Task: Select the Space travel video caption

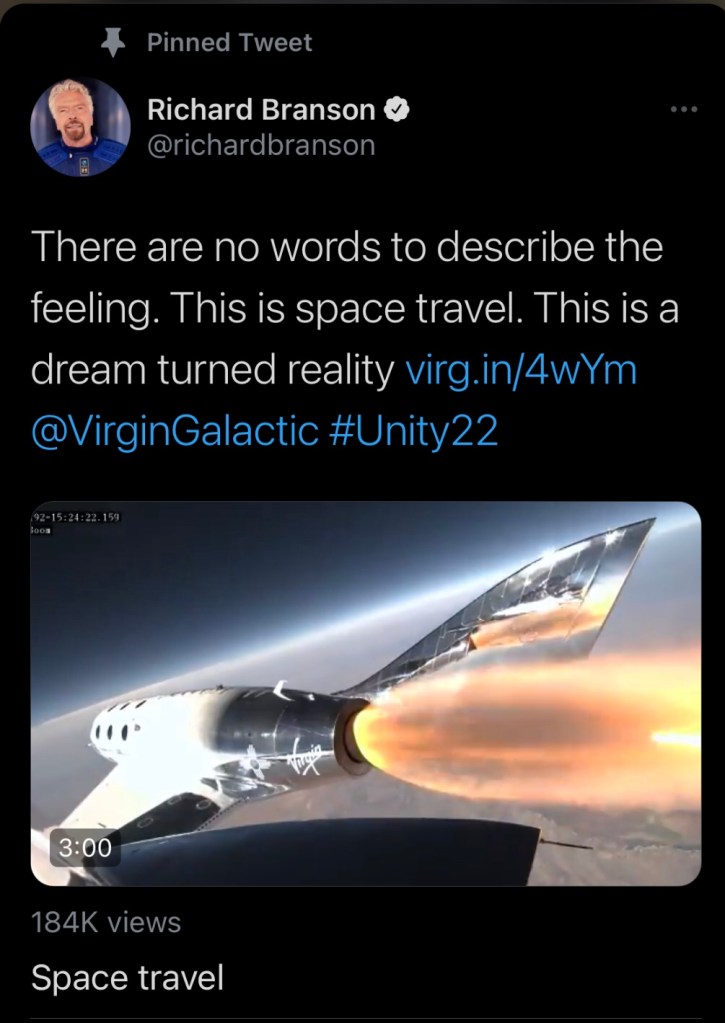Action: tap(127, 977)
